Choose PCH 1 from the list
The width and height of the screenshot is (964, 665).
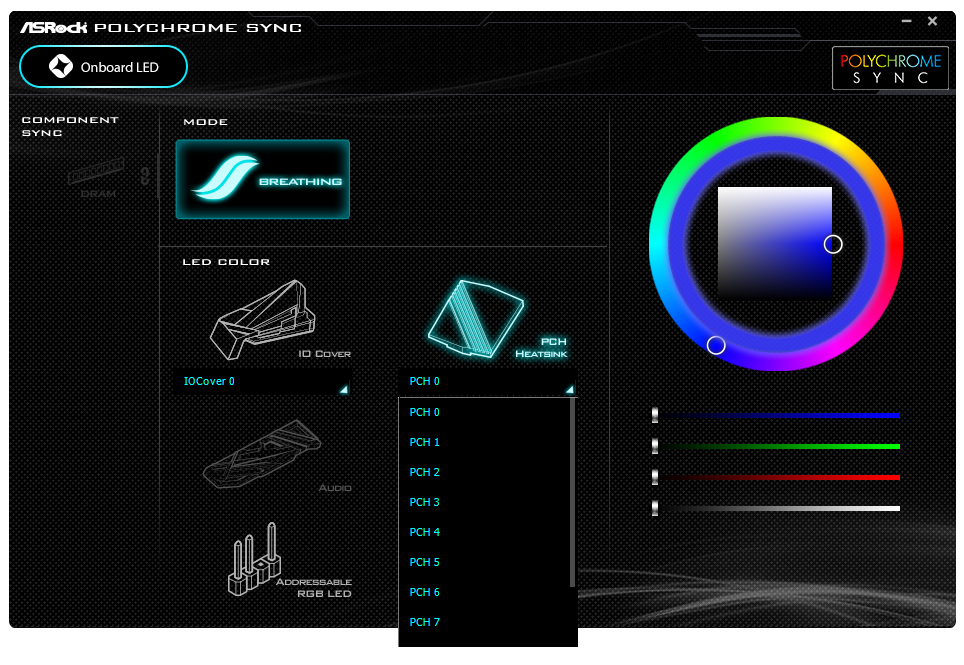pyautogui.click(x=484, y=443)
